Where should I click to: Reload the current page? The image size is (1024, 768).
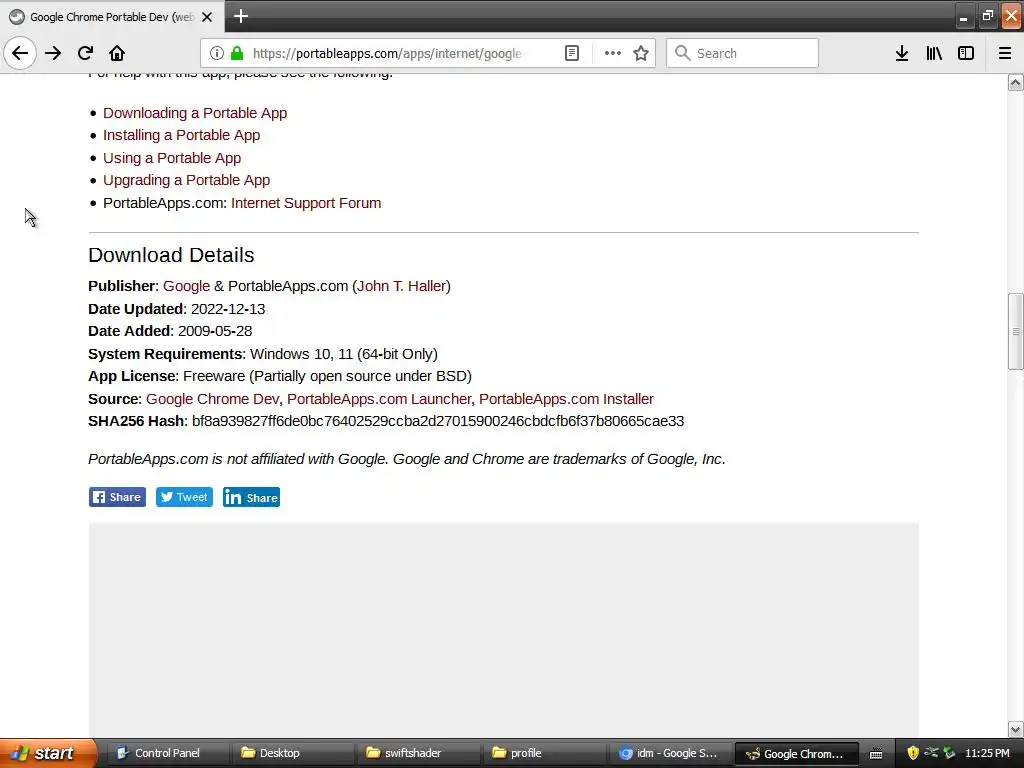pyautogui.click(x=85, y=53)
